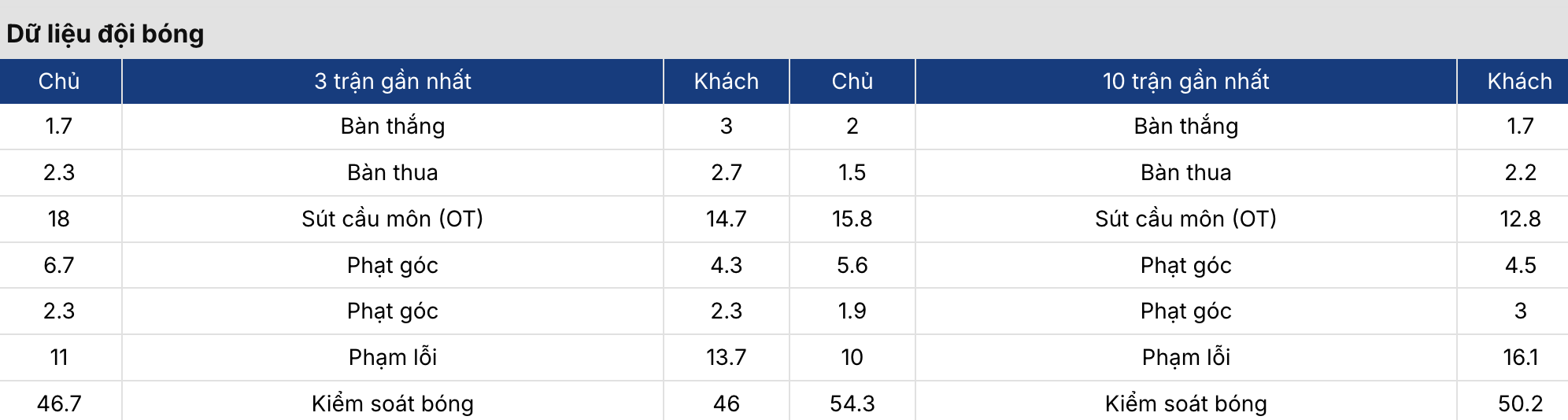Click the 16.1 fouls value

(x=1520, y=357)
